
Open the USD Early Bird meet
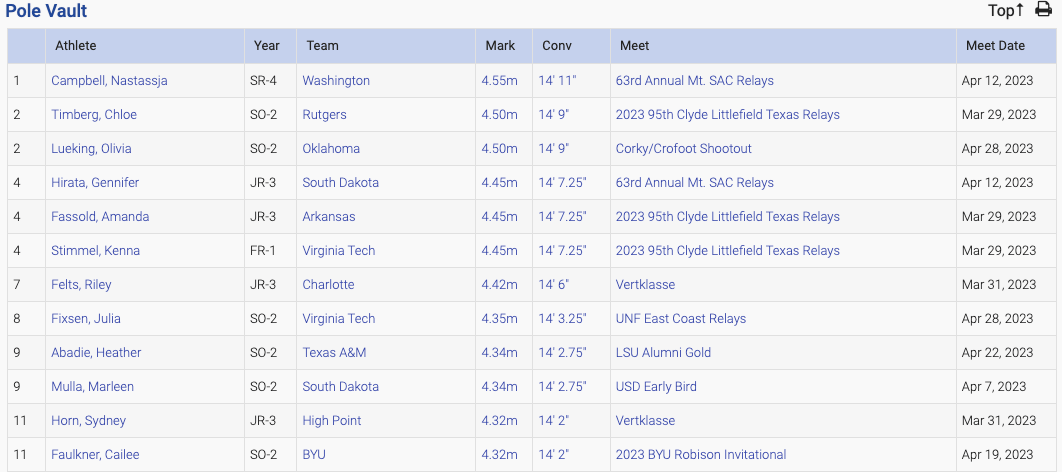point(656,386)
